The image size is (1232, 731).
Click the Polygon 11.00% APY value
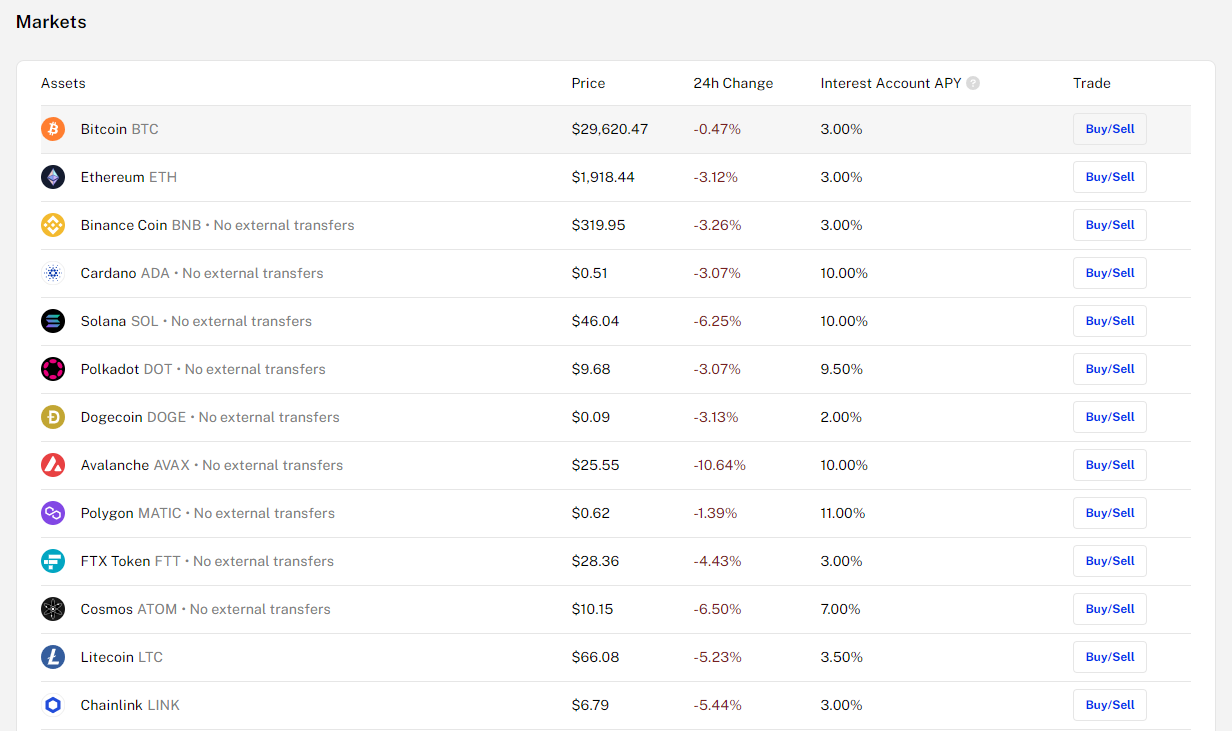[843, 513]
